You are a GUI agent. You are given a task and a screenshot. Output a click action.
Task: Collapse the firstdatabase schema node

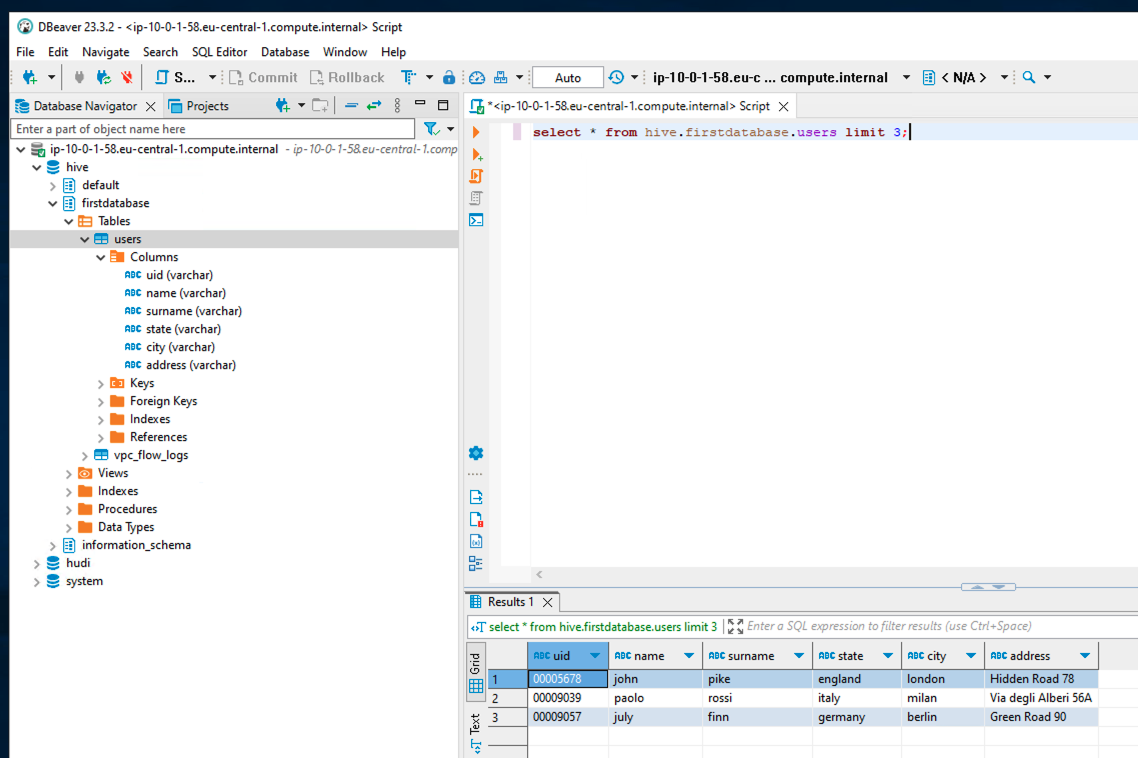53,203
